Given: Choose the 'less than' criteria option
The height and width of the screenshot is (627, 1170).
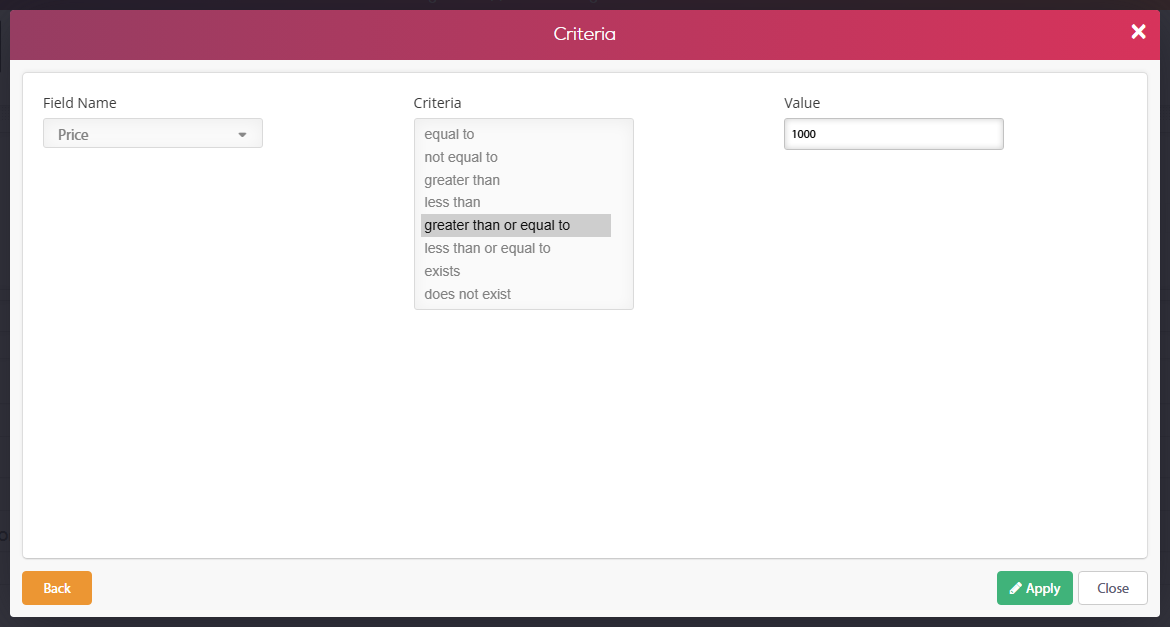Looking at the screenshot, I should [516, 202].
